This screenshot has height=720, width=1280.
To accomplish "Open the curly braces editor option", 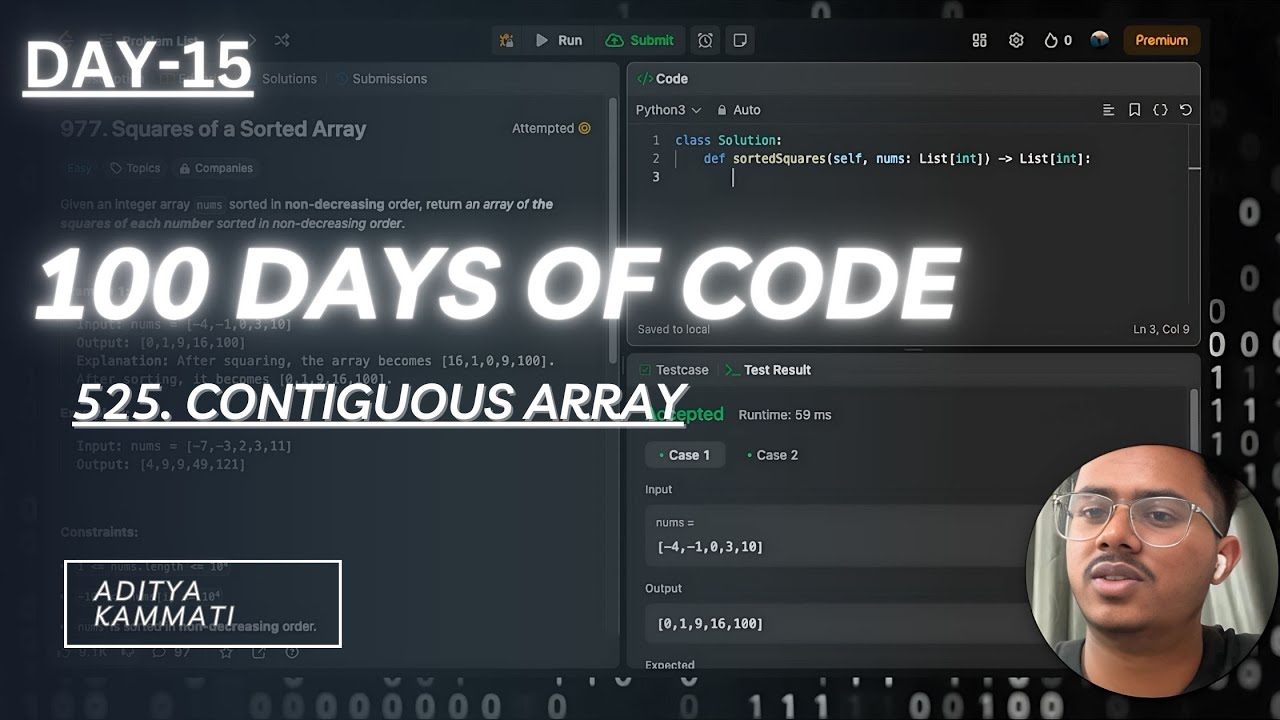I will (x=1160, y=110).
